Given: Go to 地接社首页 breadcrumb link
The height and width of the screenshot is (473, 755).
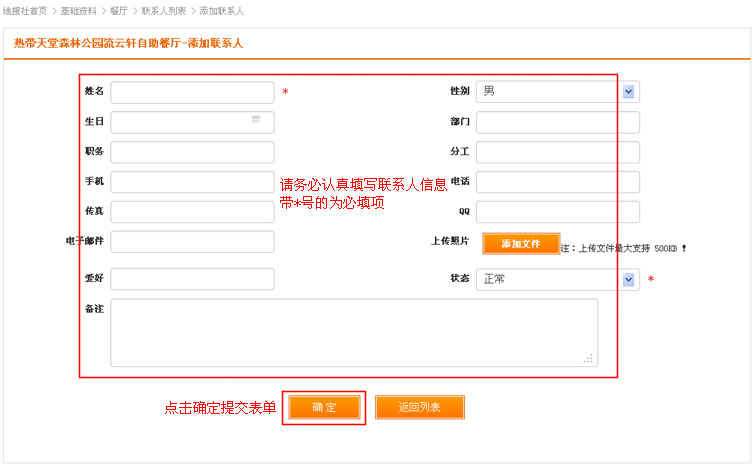Looking at the screenshot, I should [x=25, y=10].
